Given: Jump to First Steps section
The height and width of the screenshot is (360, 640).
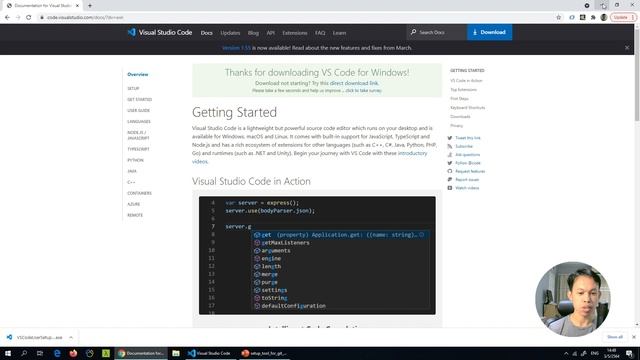Looking at the screenshot, I should point(459,98).
